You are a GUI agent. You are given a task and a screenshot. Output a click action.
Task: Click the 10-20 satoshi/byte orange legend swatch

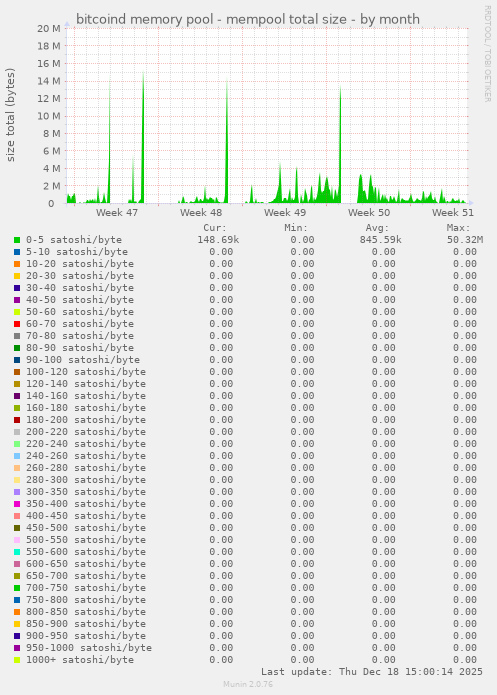click(17, 264)
